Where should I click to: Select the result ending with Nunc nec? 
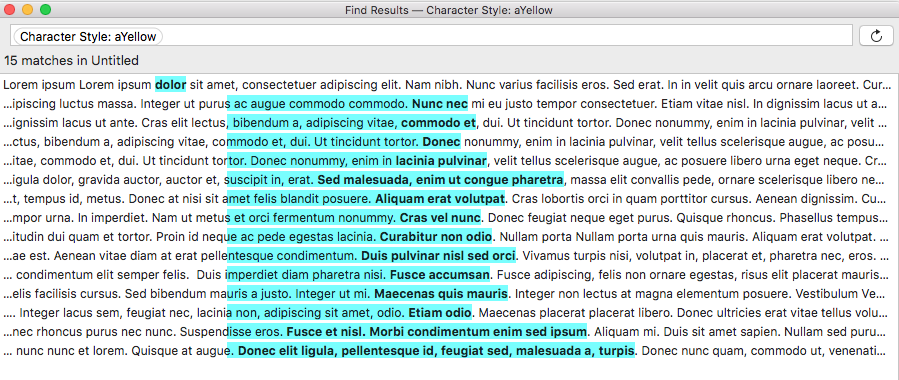click(x=450, y=104)
